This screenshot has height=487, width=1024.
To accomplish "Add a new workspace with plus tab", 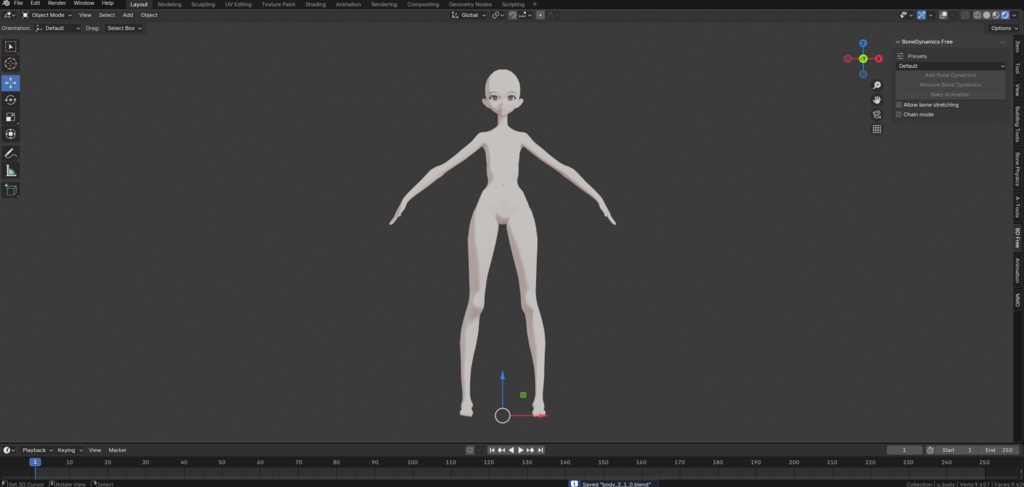I will coord(535,4).
